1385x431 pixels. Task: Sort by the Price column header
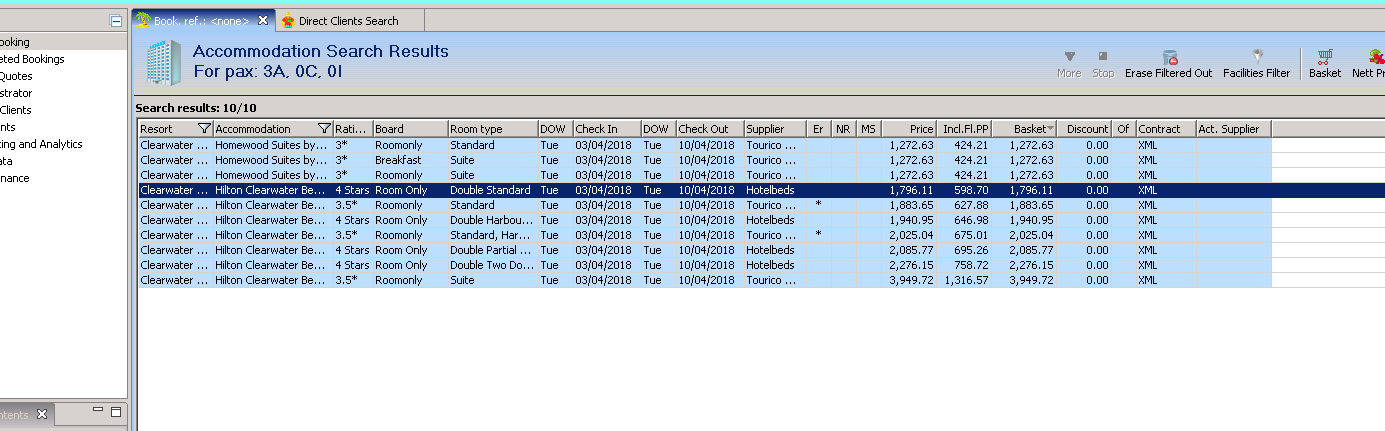tap(910, 129)
